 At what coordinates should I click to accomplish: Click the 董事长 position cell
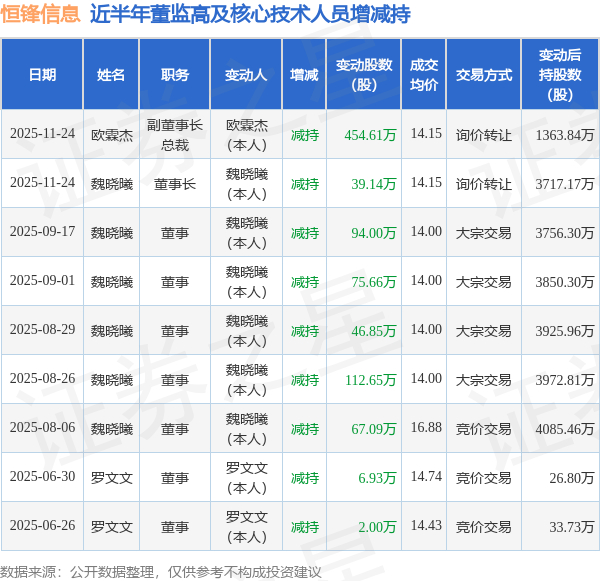pos(175,184)
